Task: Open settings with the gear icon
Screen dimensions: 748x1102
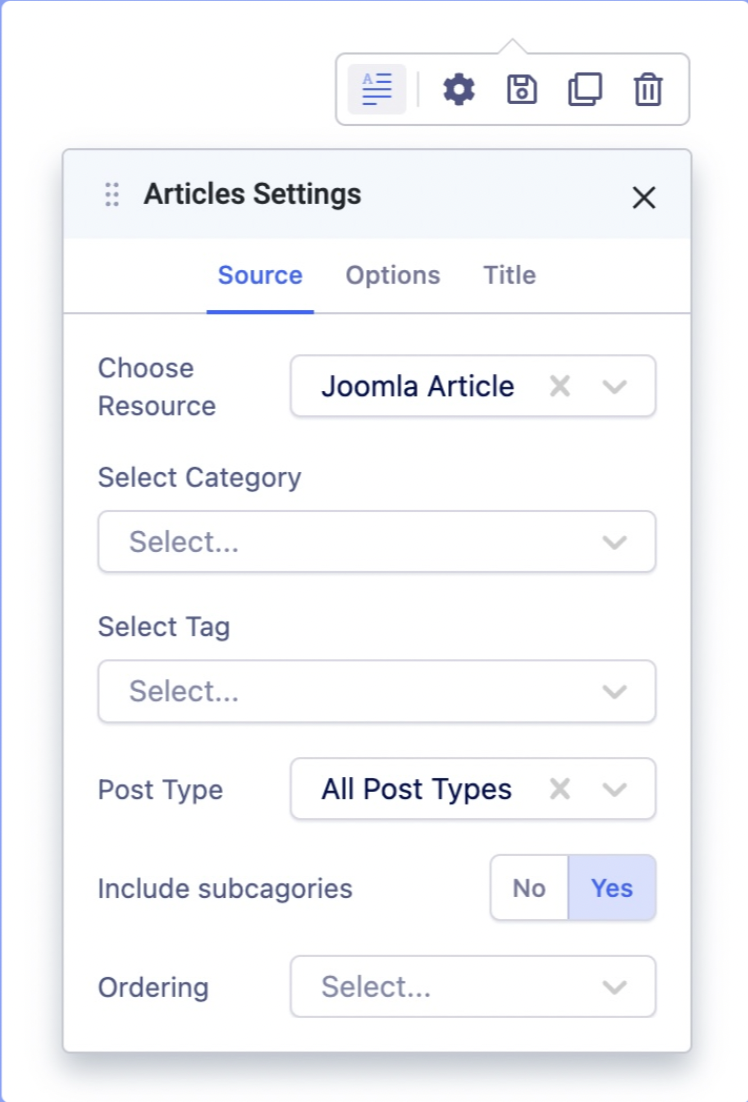Action: coord(459,89)
